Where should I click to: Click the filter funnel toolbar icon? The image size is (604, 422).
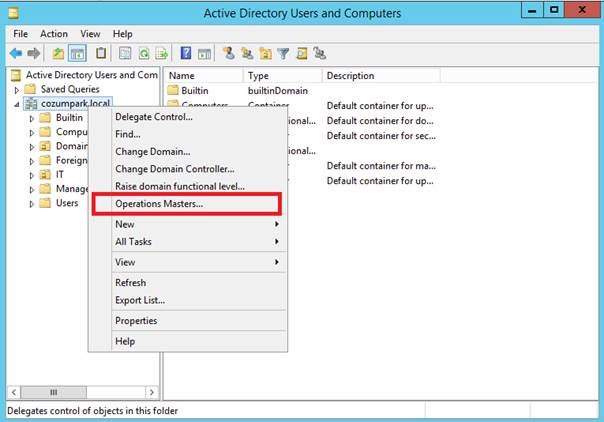(283, 54)
